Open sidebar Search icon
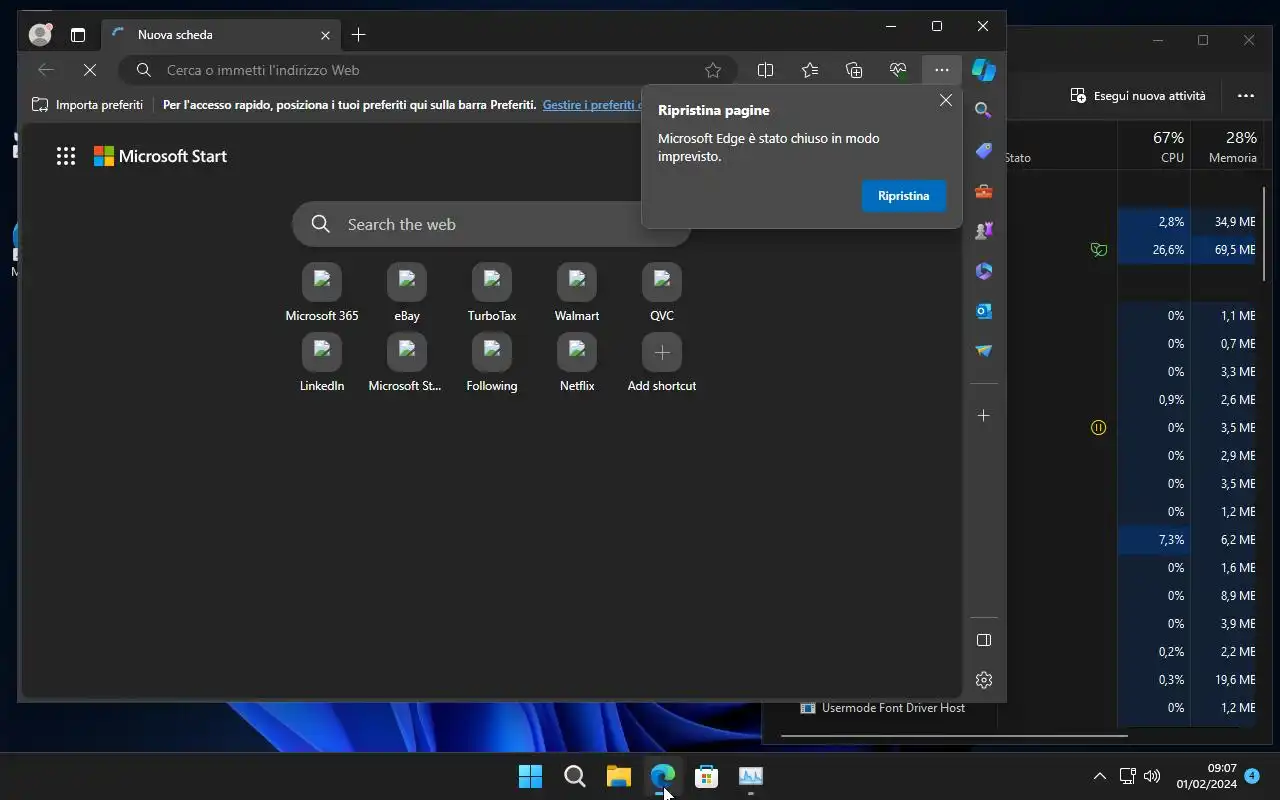 pyautogui.click(x=983, y=111)
